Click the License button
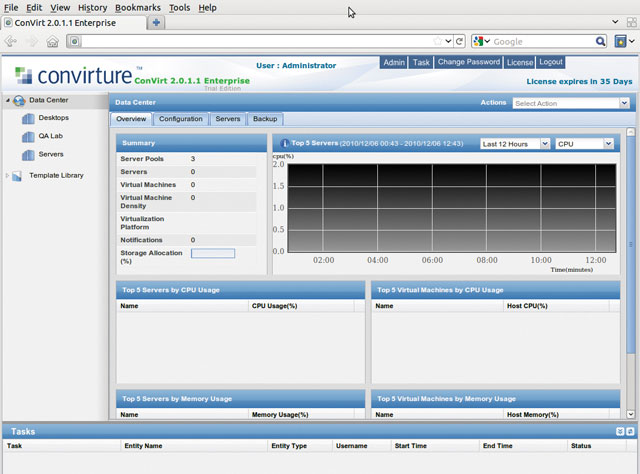This screenshot has width=640, height=474. (520, 62)
